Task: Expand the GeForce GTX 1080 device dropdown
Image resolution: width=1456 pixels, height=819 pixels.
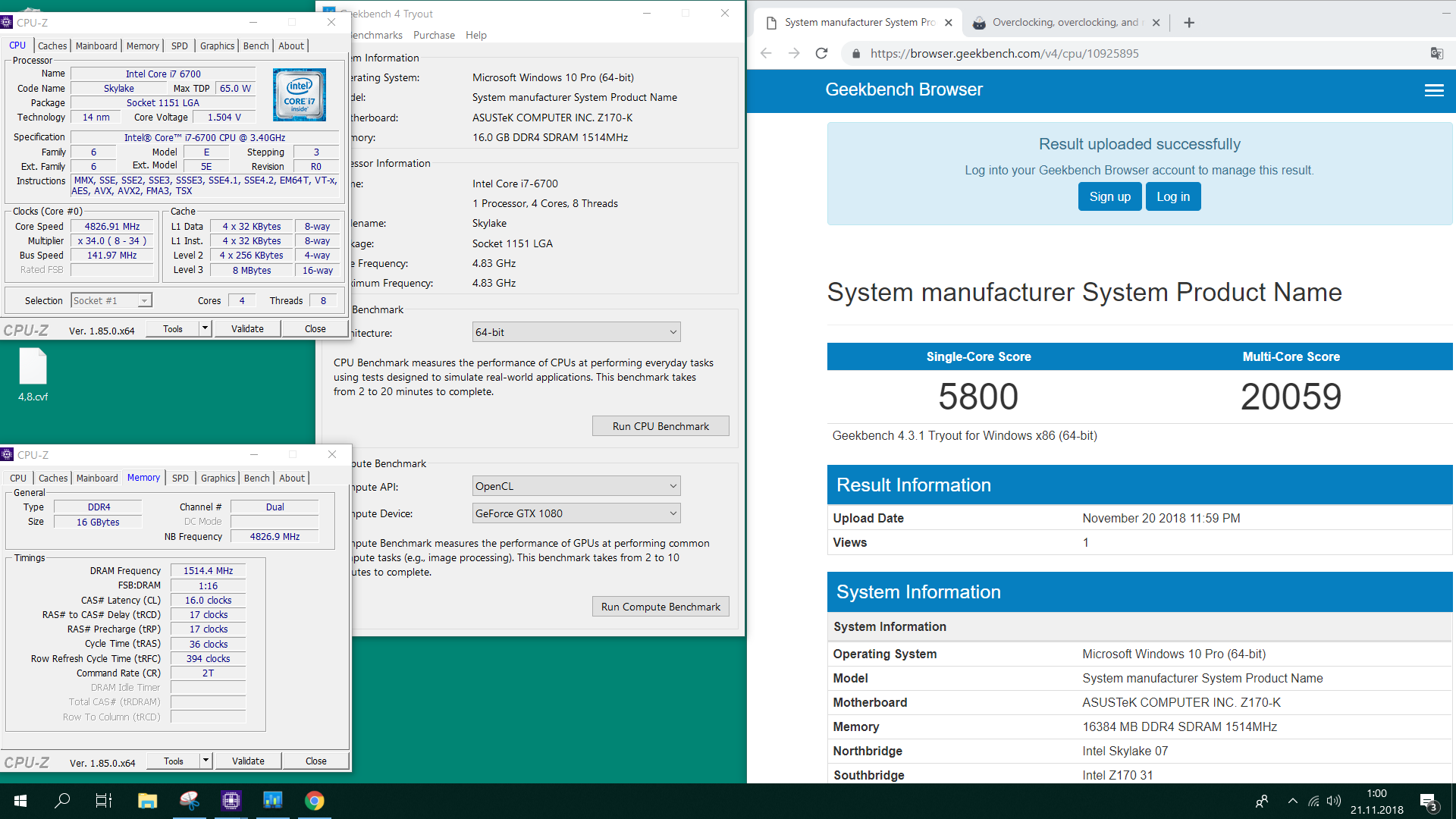Action: coord(673,513)
